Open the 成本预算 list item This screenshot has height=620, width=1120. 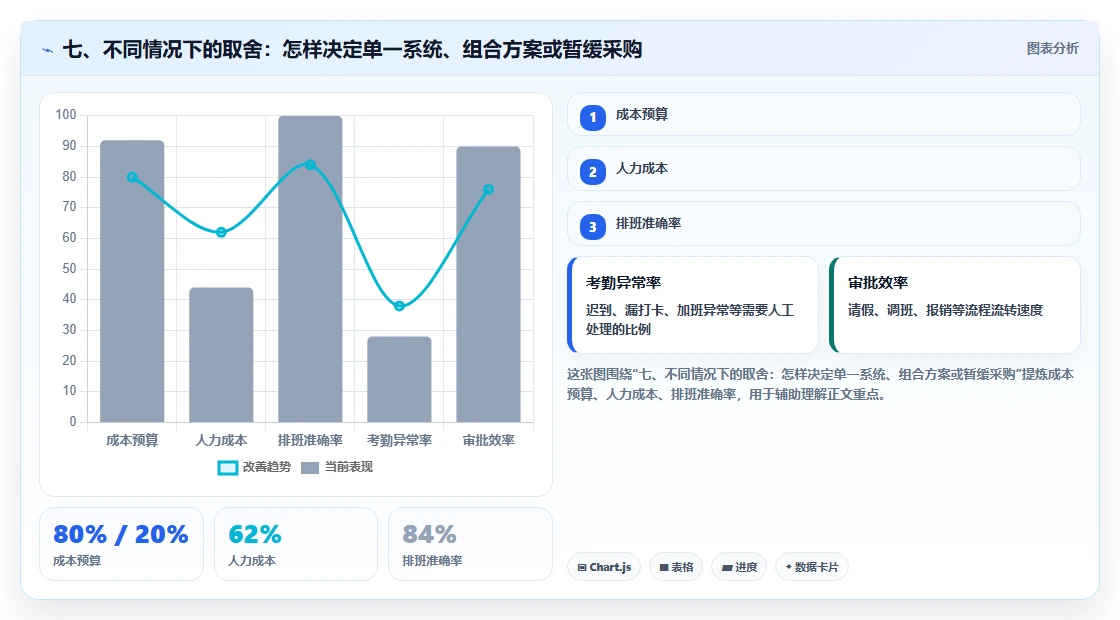823,114
